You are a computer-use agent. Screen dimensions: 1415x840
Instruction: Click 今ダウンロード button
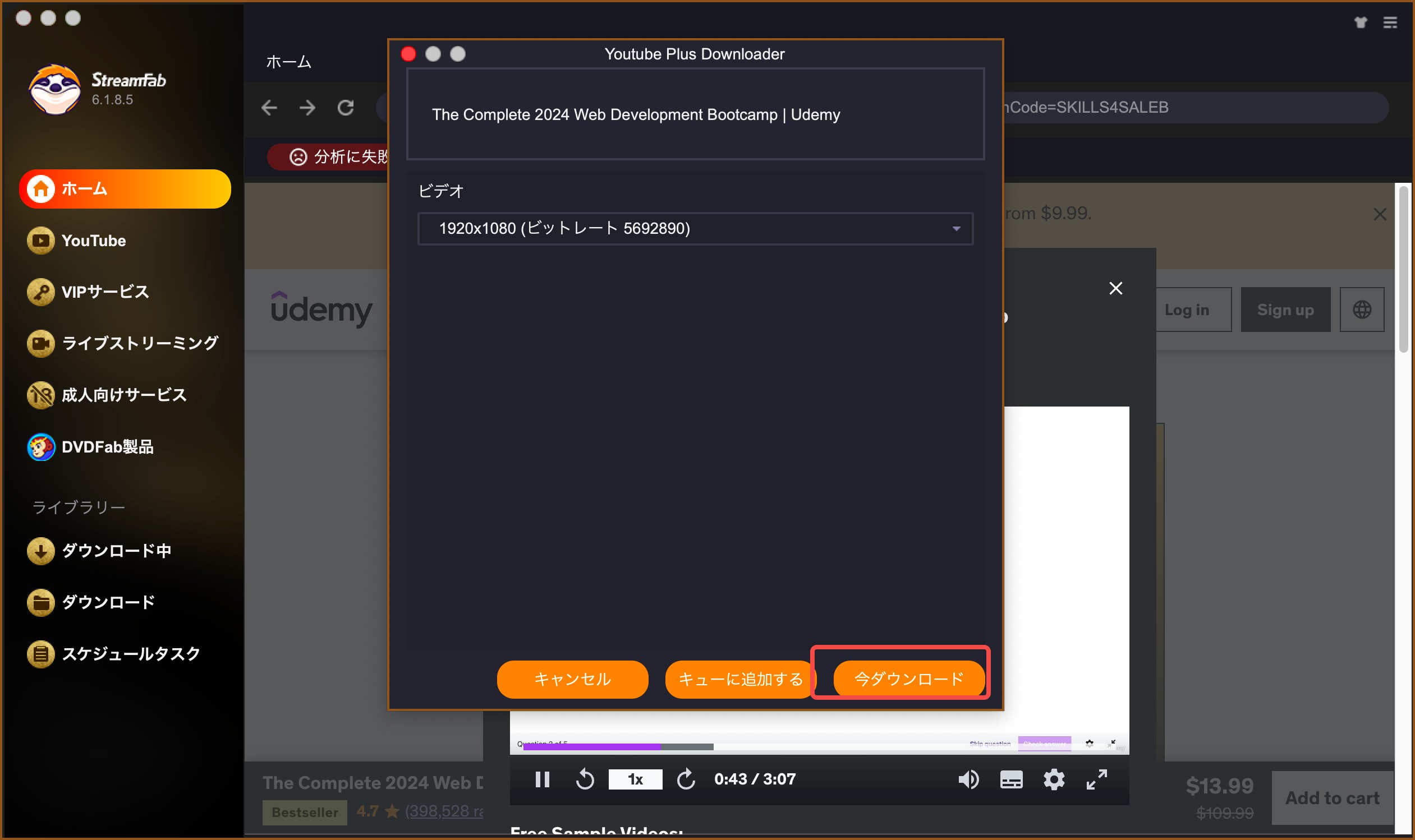point(908,678)
